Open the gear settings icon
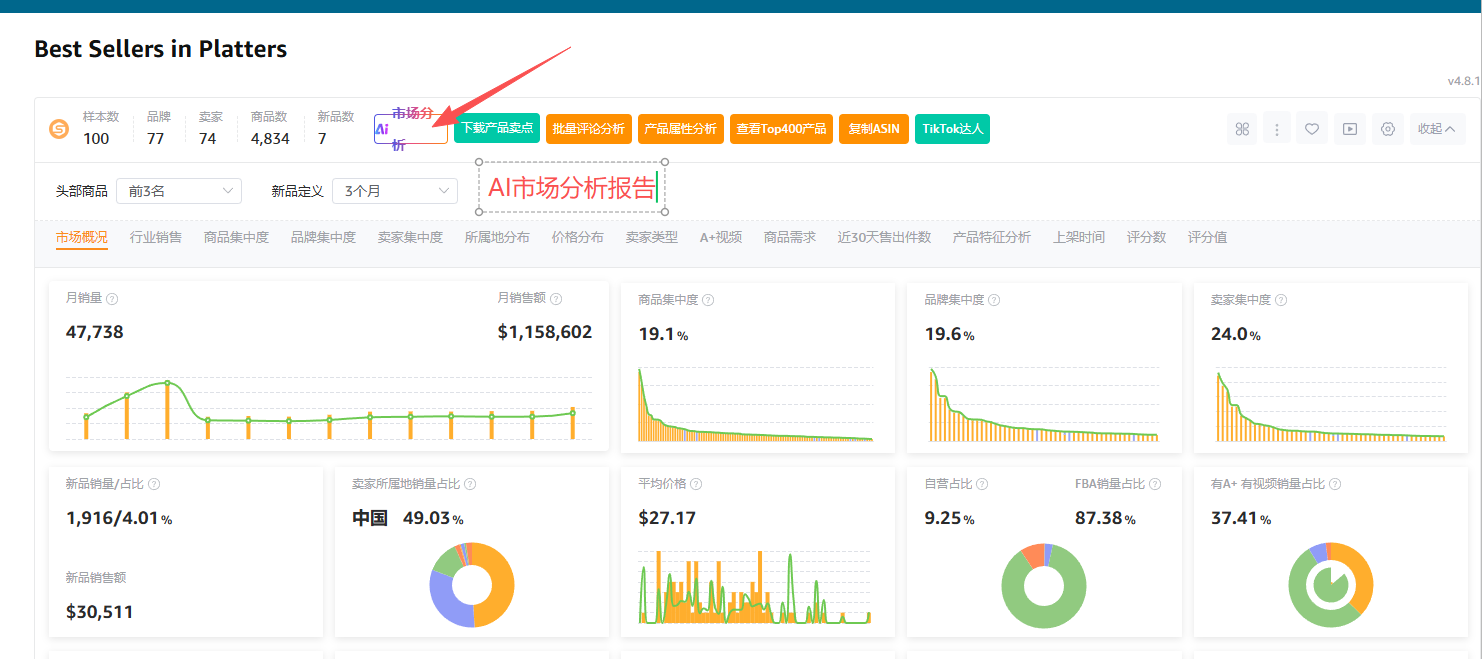 pyautogui.click(x=1387, y=129)
